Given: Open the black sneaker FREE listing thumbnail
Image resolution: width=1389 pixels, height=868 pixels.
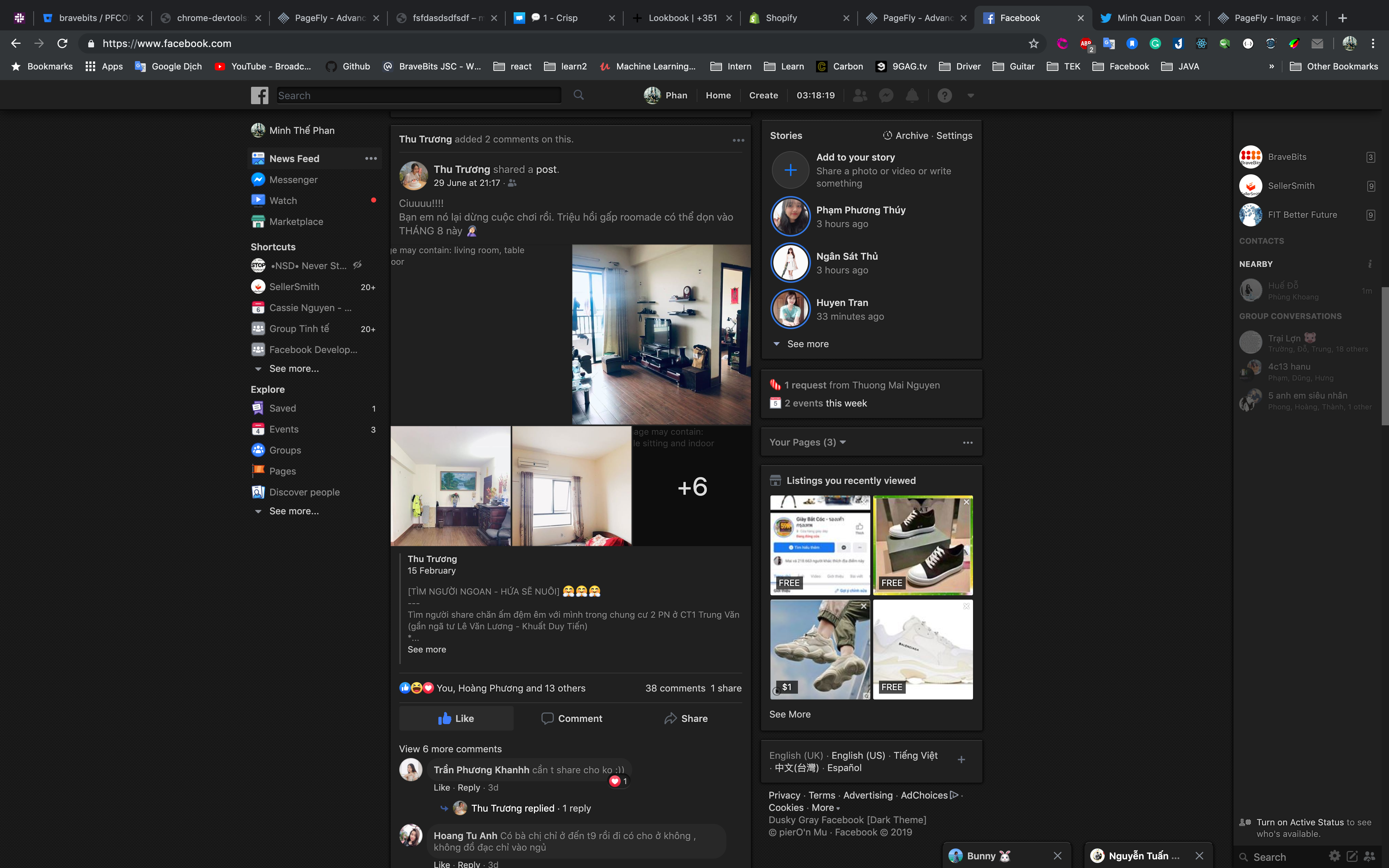Looking at the screenshot, I should point(923,545).
